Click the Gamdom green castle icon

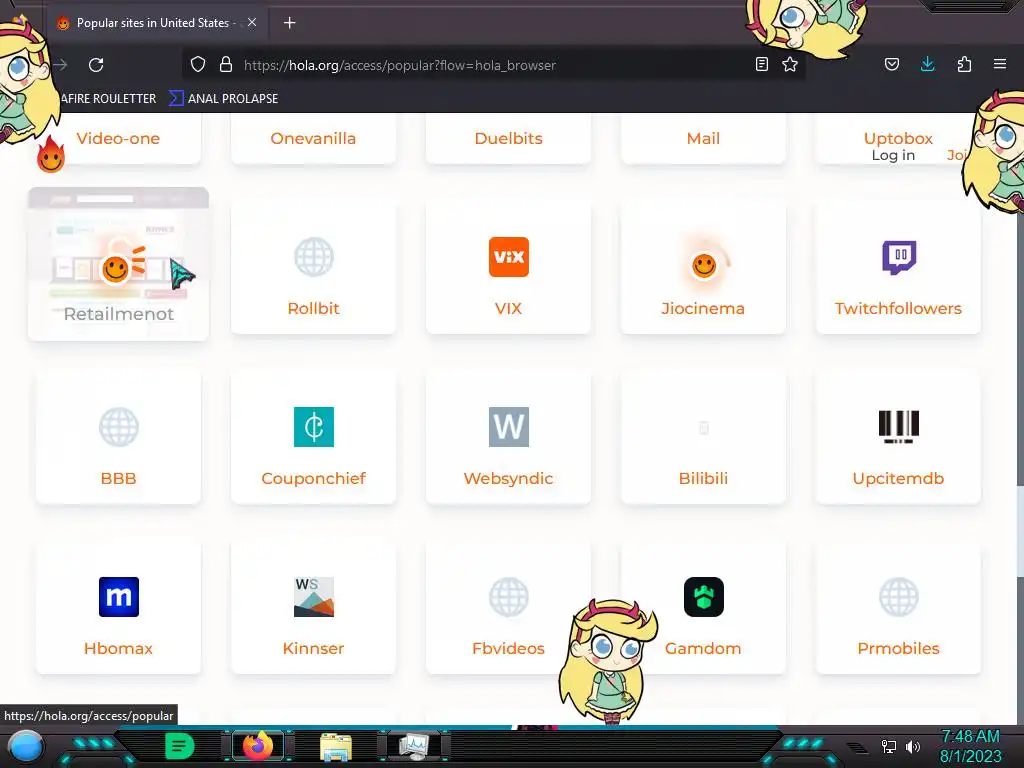point(704,597)
